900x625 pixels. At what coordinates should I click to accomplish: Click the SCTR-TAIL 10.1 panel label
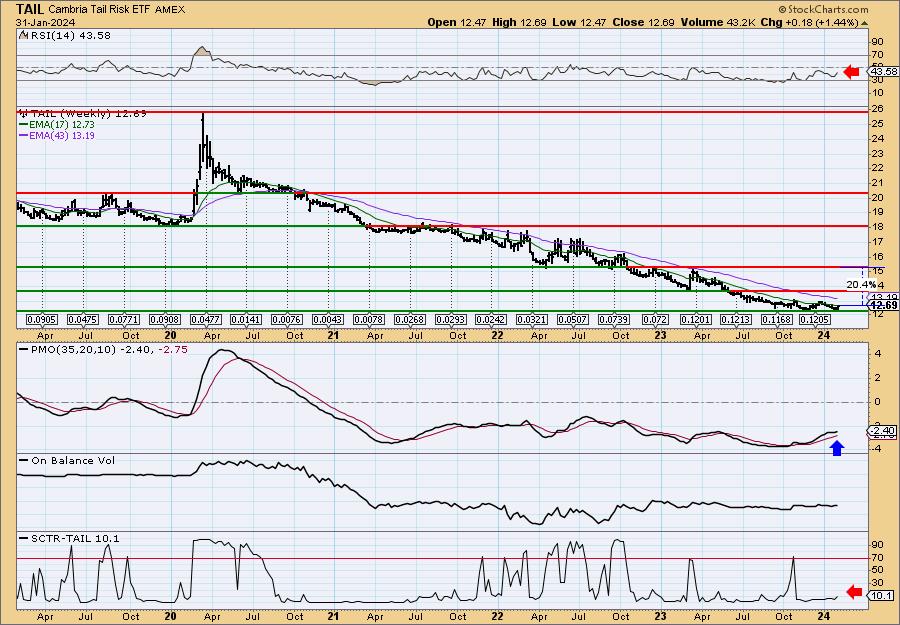75,538
